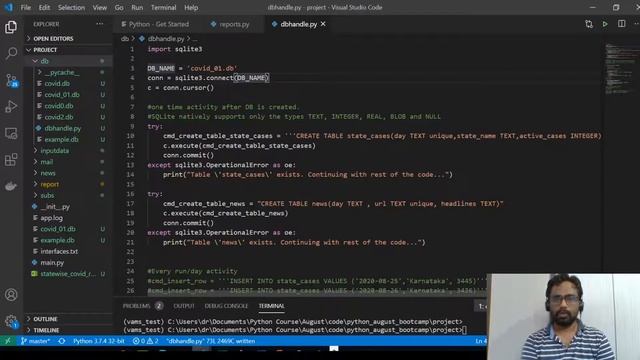640x360 pixels.
Task: Click the db breadcrumb segment
Action: point(124,38)
